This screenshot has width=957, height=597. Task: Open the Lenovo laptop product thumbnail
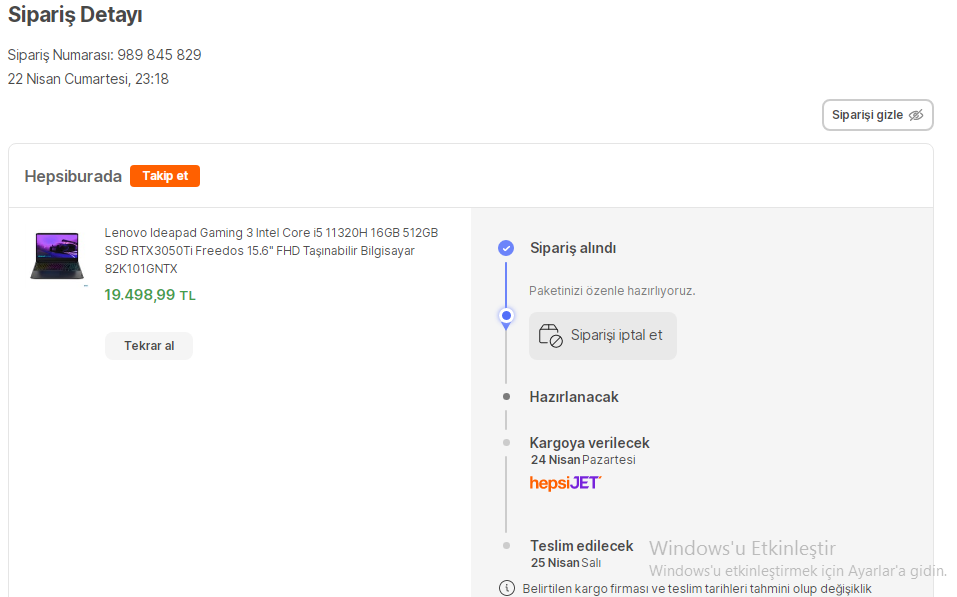click(x=57, y=255)
